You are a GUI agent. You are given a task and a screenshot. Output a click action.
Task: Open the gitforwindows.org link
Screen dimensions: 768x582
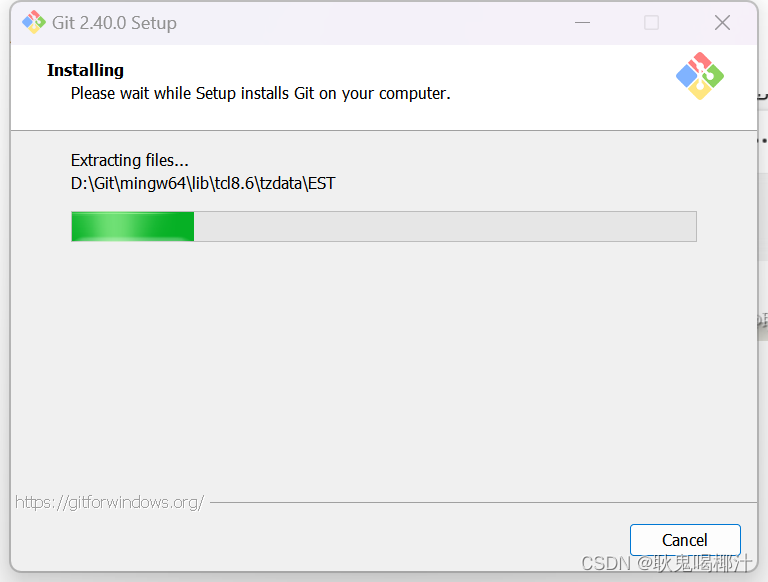point(110,502)
